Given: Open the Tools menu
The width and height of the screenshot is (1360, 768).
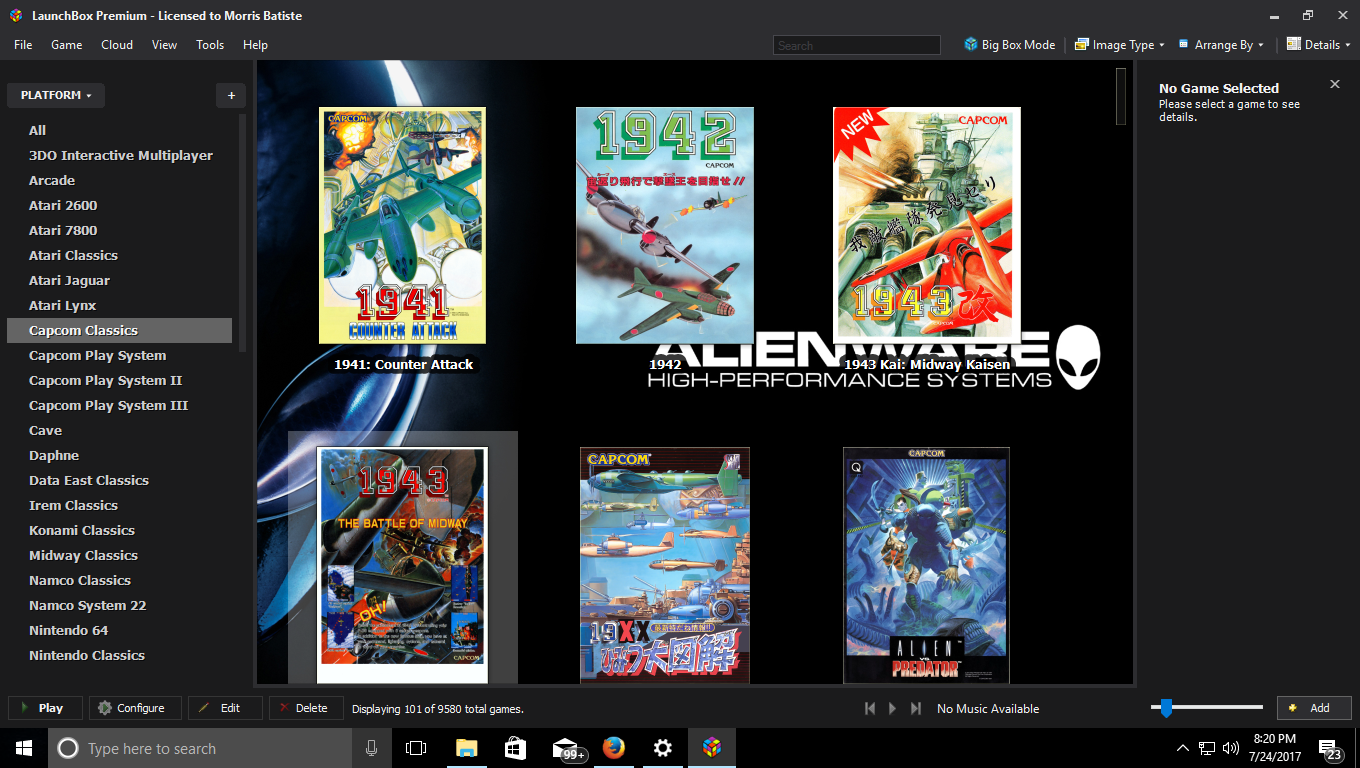Looking at the screenshot, I should click(x=210, y=45).
